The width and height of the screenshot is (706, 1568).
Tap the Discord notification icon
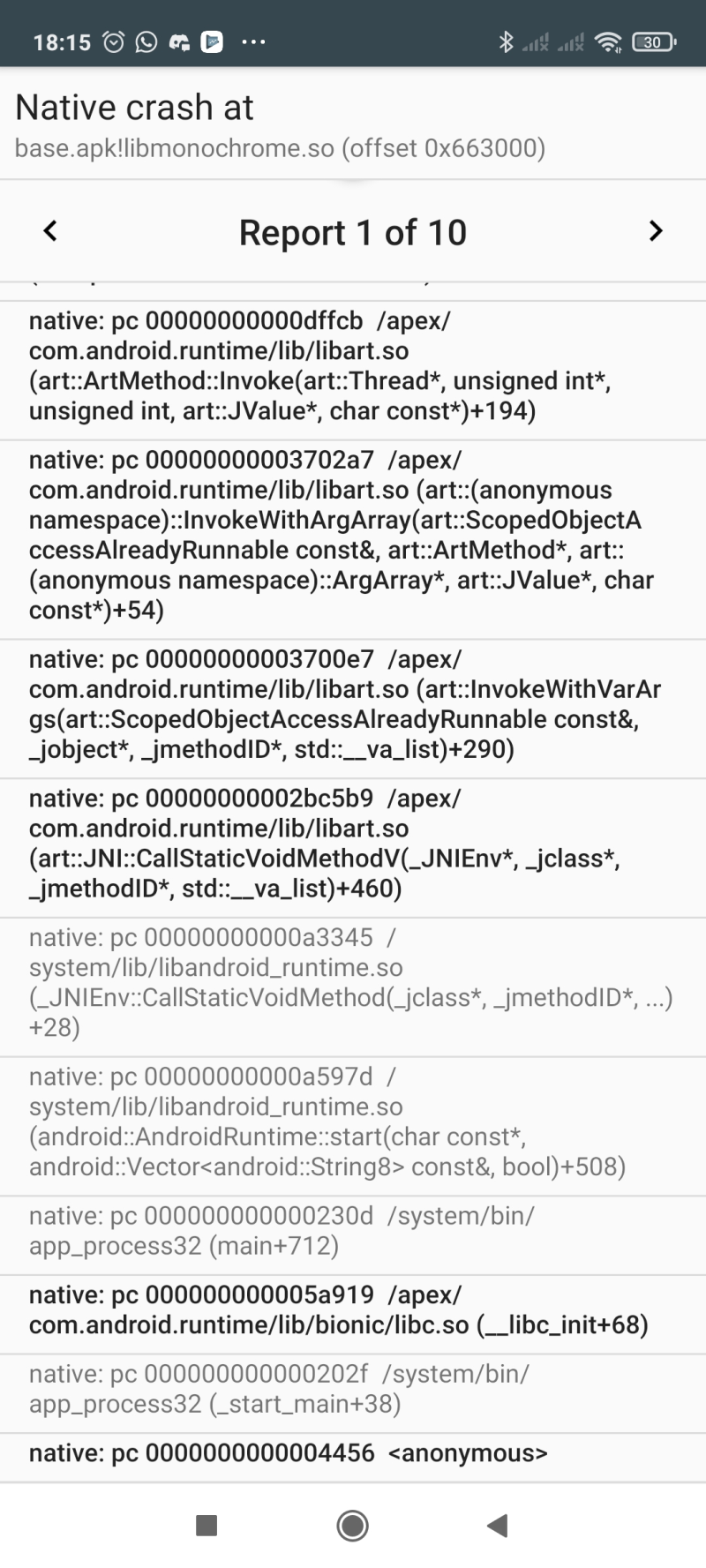179,41
